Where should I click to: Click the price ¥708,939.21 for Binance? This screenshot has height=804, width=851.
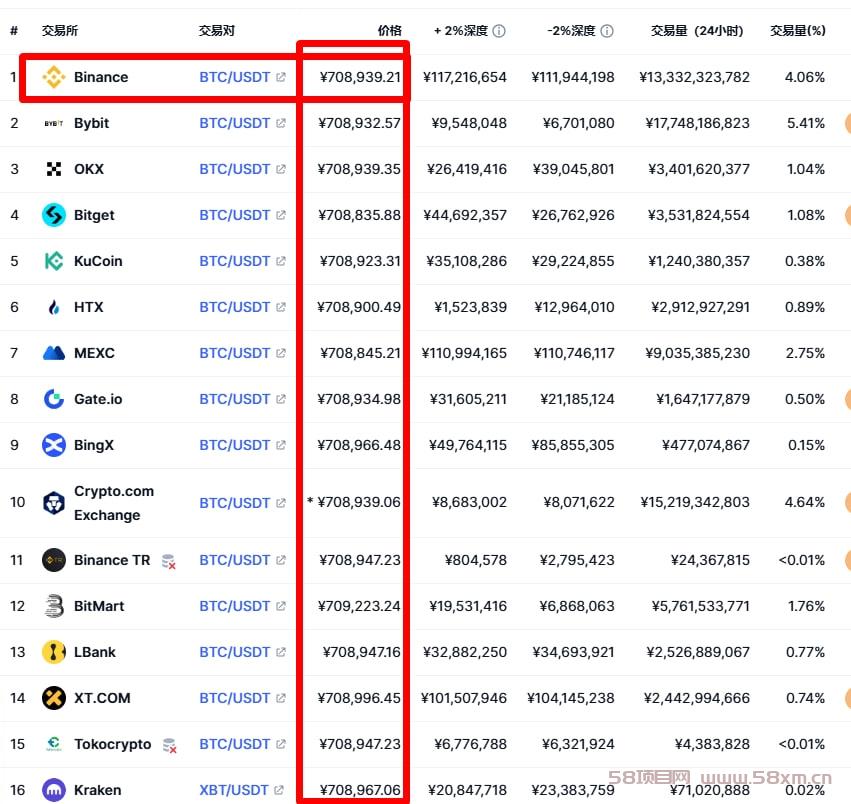[x=360, y=77]
